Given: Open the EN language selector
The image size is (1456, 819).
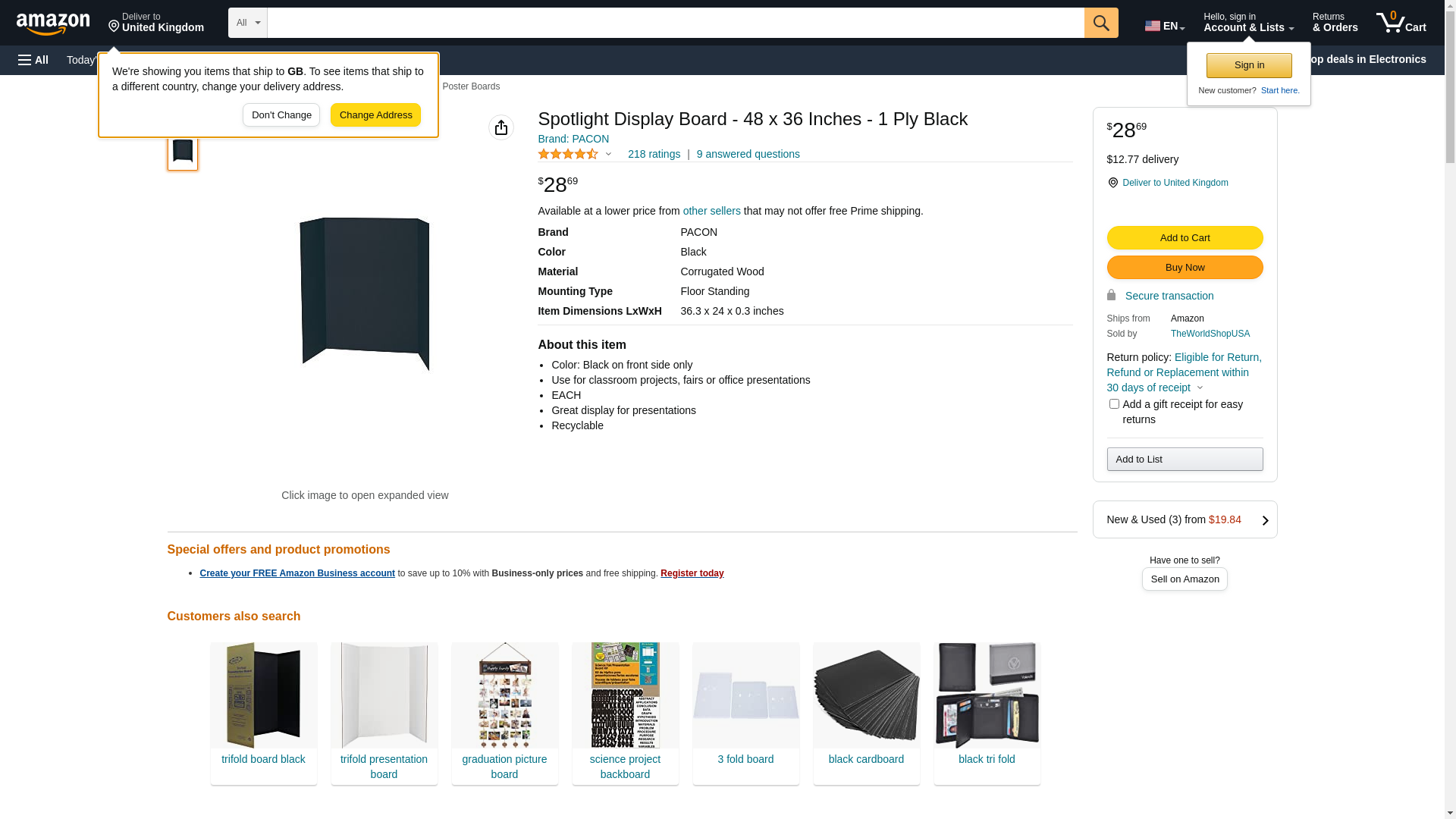Looking at the screenshot, I should [1165, 26].
